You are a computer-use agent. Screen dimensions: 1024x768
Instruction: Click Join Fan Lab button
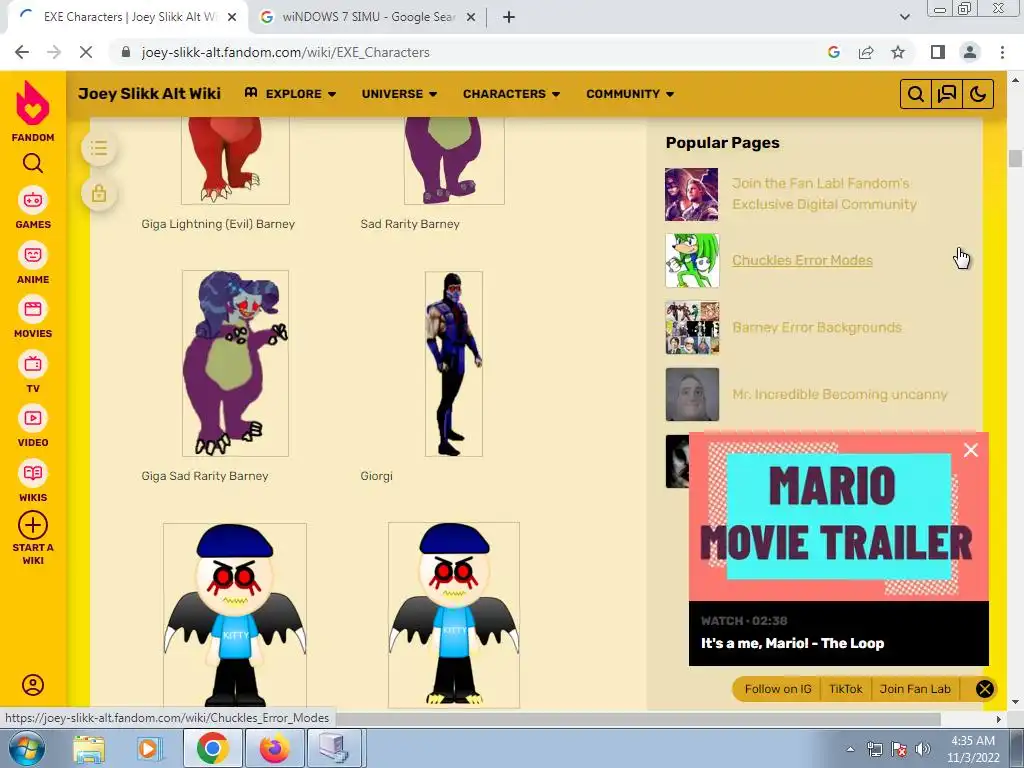click(x=915, y=689)
